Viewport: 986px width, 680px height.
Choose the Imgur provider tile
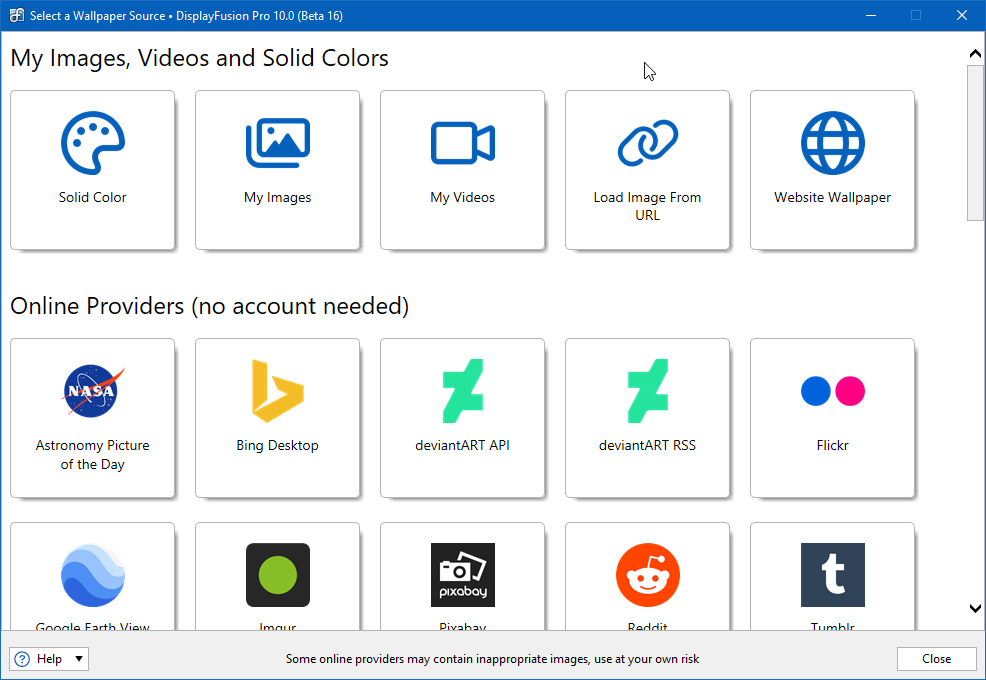pos(277,576)
